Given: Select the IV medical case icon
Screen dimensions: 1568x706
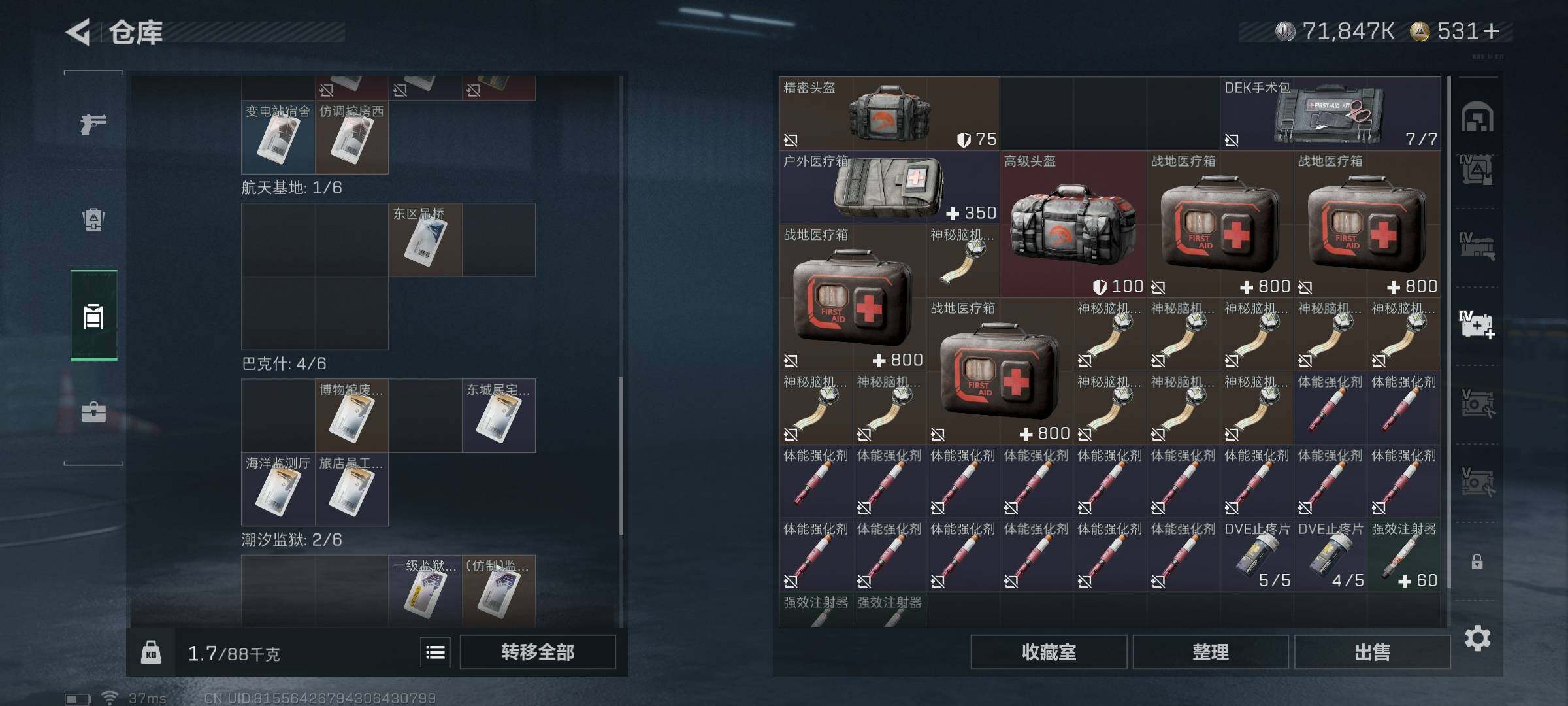Looking at the screenshot, I should (x=1477, y=324).
